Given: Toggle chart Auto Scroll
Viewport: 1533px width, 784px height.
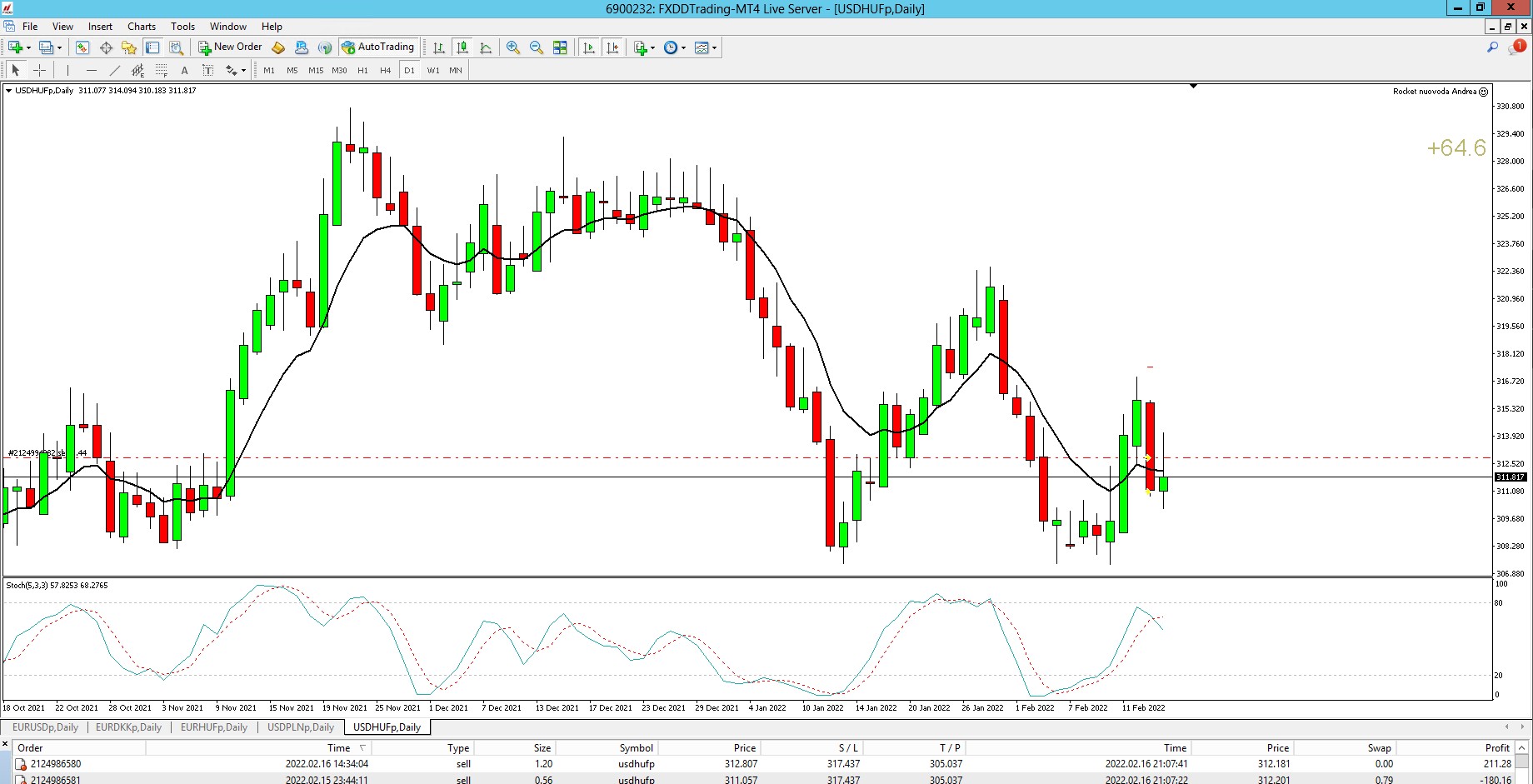Looking at the screenshot, I should [x=589, y=47].
